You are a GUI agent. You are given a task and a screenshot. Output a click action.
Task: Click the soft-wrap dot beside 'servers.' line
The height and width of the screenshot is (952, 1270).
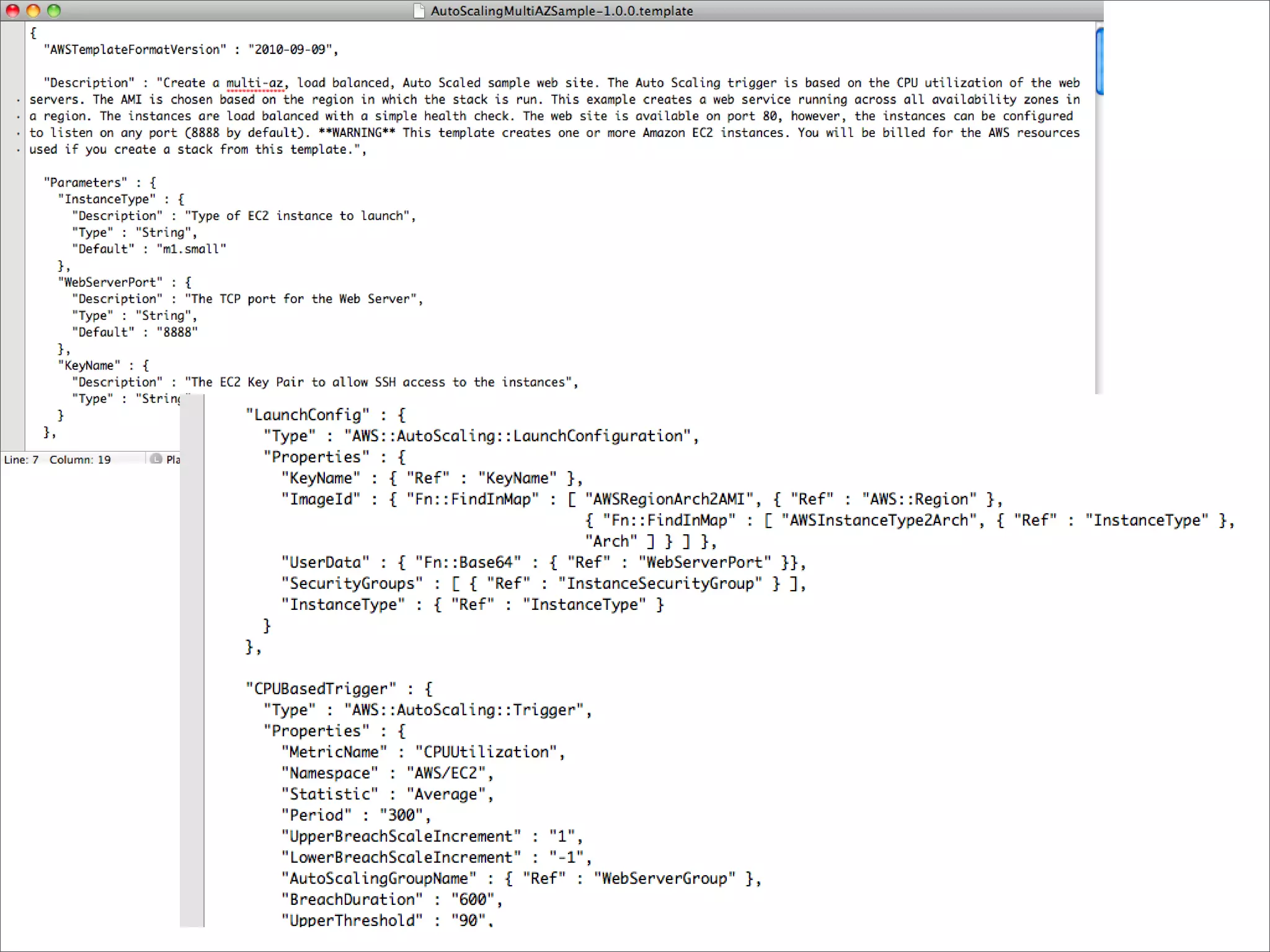click(x=18, y=100)
